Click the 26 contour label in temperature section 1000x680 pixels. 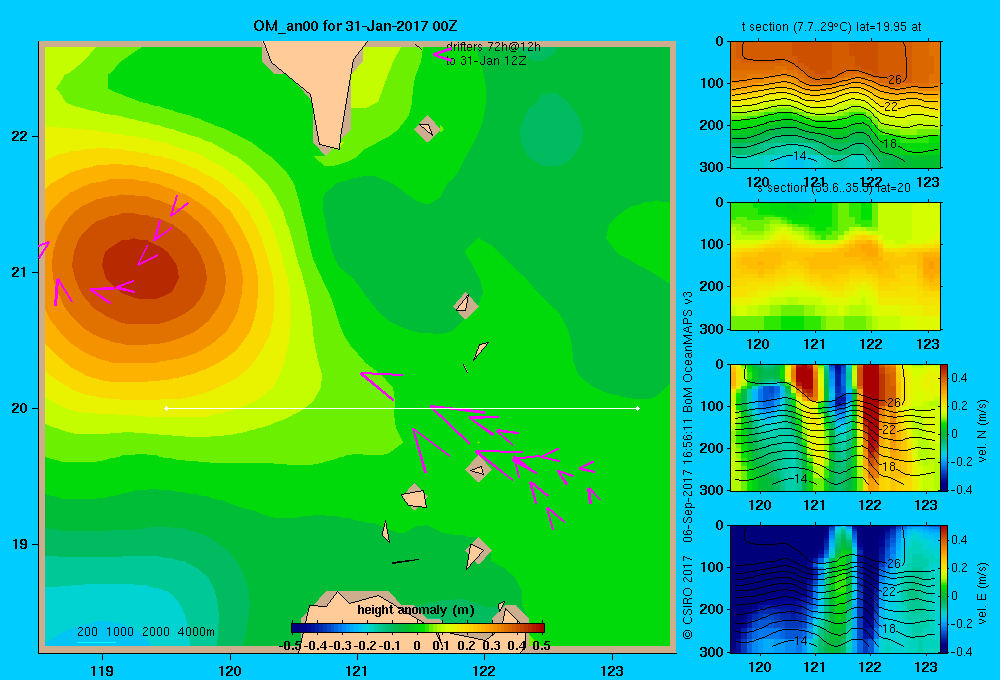click(895, 80)
